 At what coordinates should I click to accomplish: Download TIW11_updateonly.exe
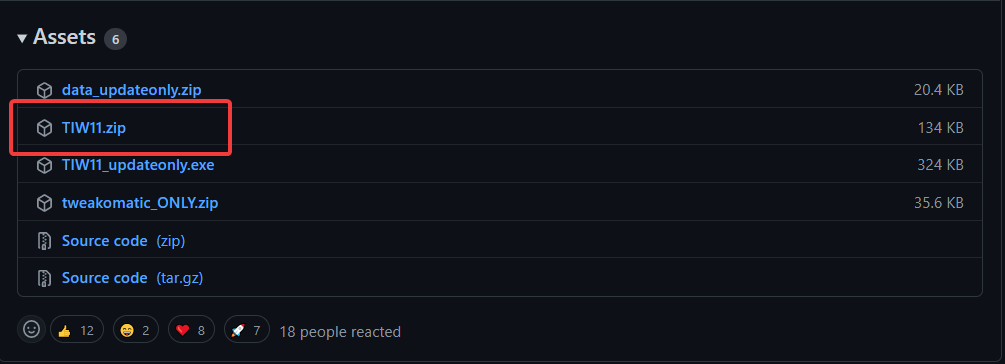tap(138, 165)
